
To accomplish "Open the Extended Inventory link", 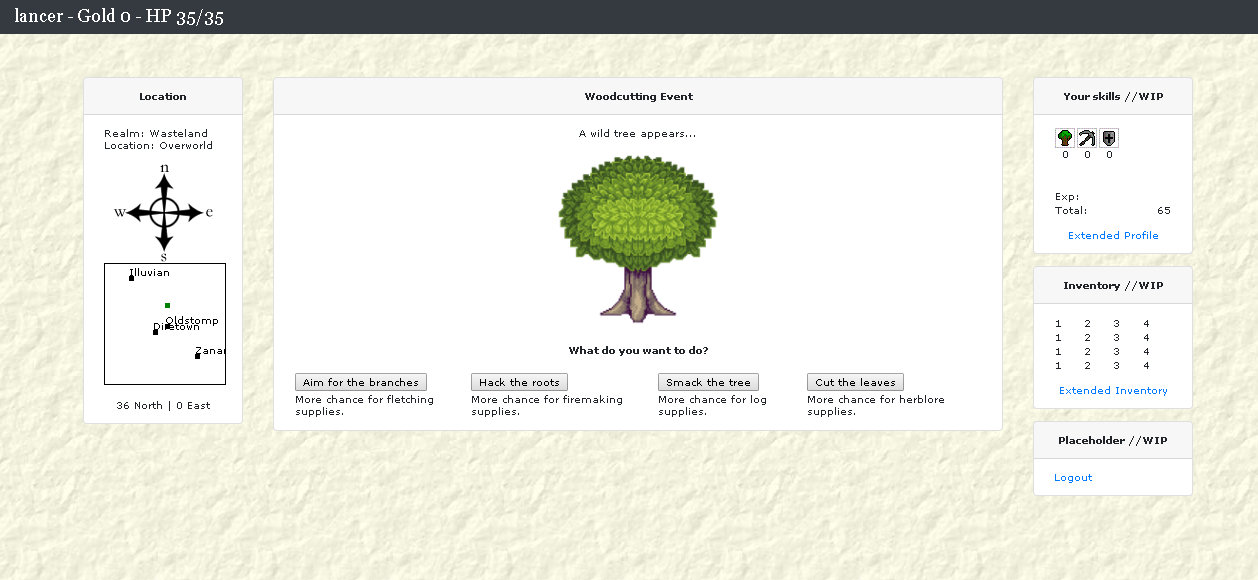I will coord(1113,391).
